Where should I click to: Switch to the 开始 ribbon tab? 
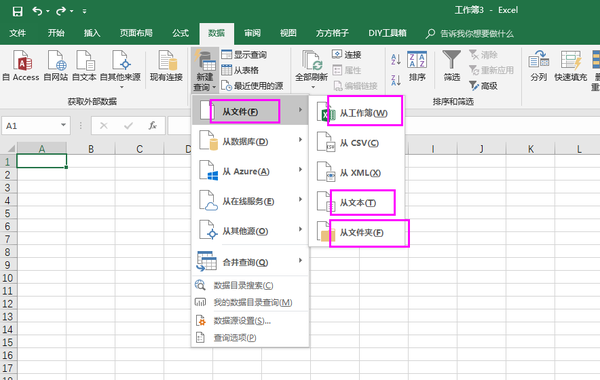56,33
